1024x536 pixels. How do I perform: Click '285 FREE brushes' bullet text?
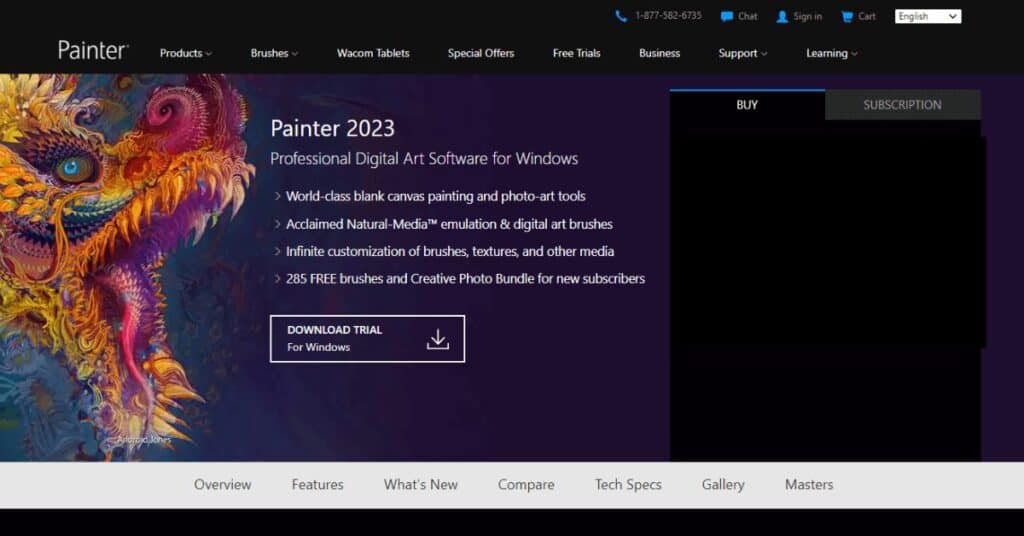click(465, 279)
